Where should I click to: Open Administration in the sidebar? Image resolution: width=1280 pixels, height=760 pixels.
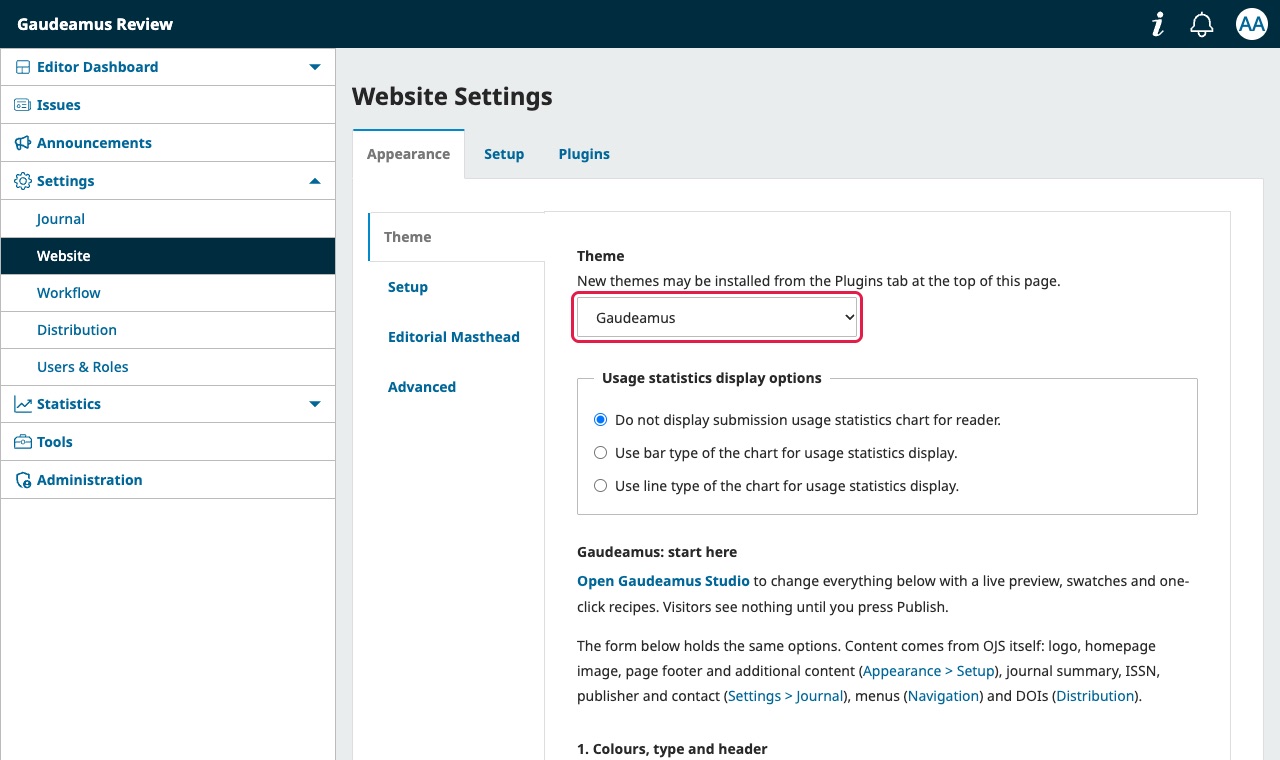tap(168, 480)
